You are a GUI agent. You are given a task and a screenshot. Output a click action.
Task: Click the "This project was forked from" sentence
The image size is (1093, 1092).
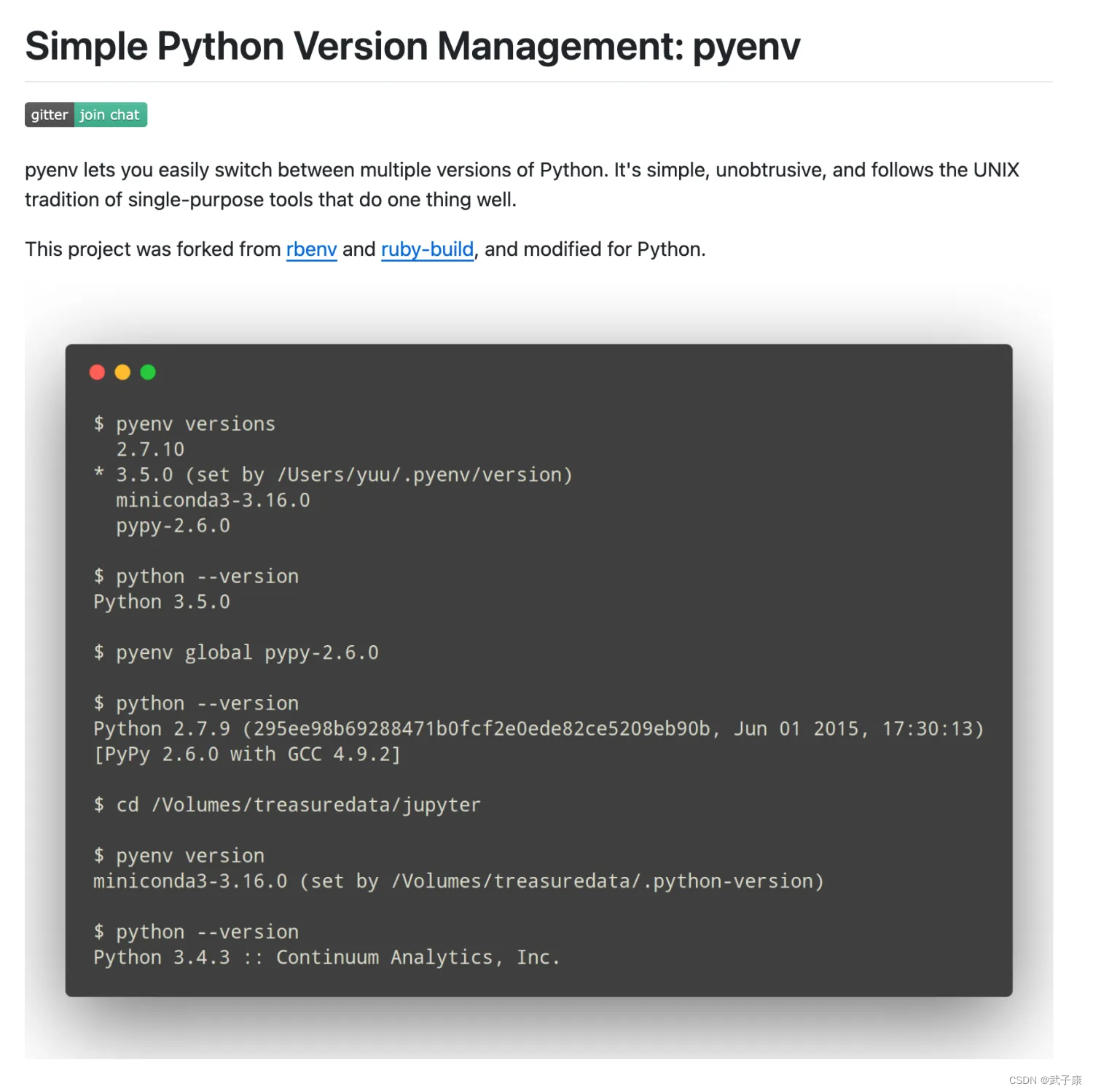(365, 249)
